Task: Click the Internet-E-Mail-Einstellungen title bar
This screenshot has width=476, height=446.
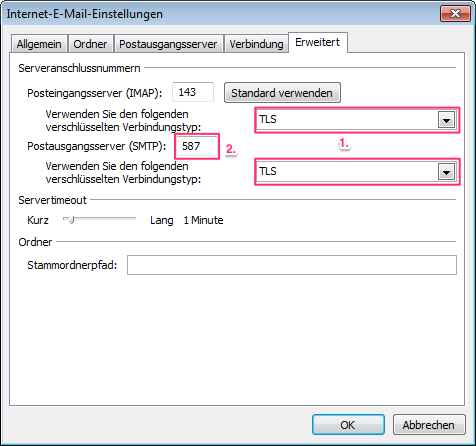Action: tap(220, 14)
